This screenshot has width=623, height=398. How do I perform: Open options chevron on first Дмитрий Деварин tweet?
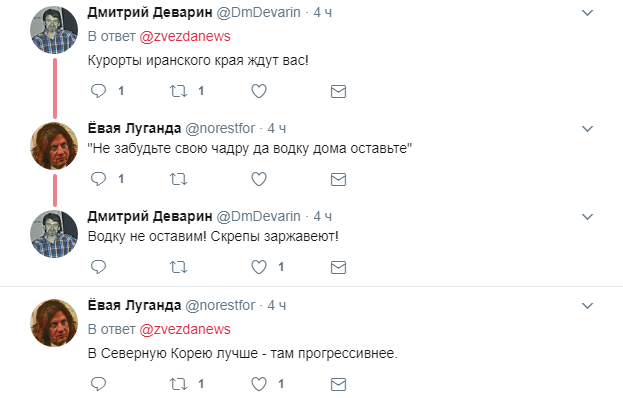(587, 13)
